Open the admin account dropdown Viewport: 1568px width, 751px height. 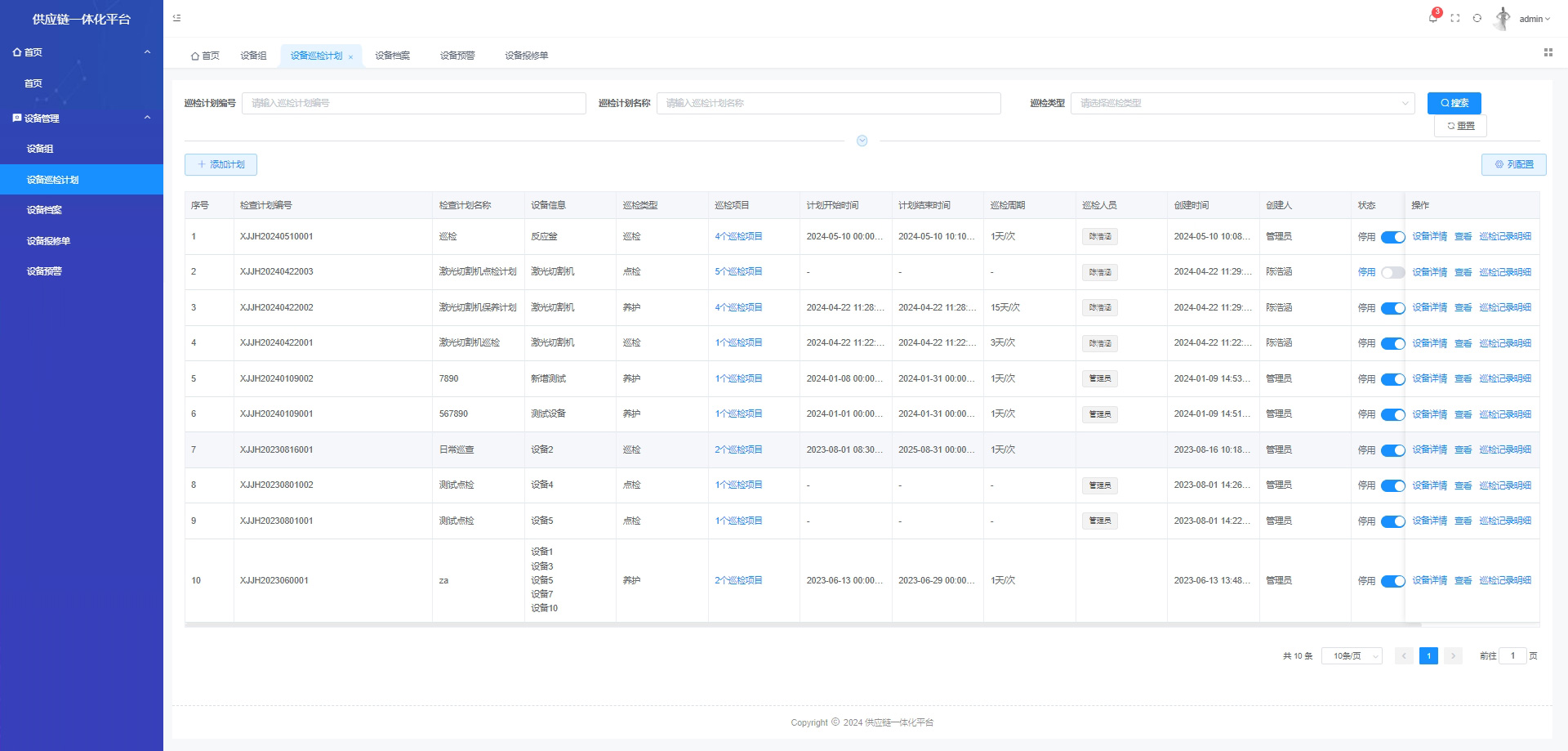(x=1535, y=19)
